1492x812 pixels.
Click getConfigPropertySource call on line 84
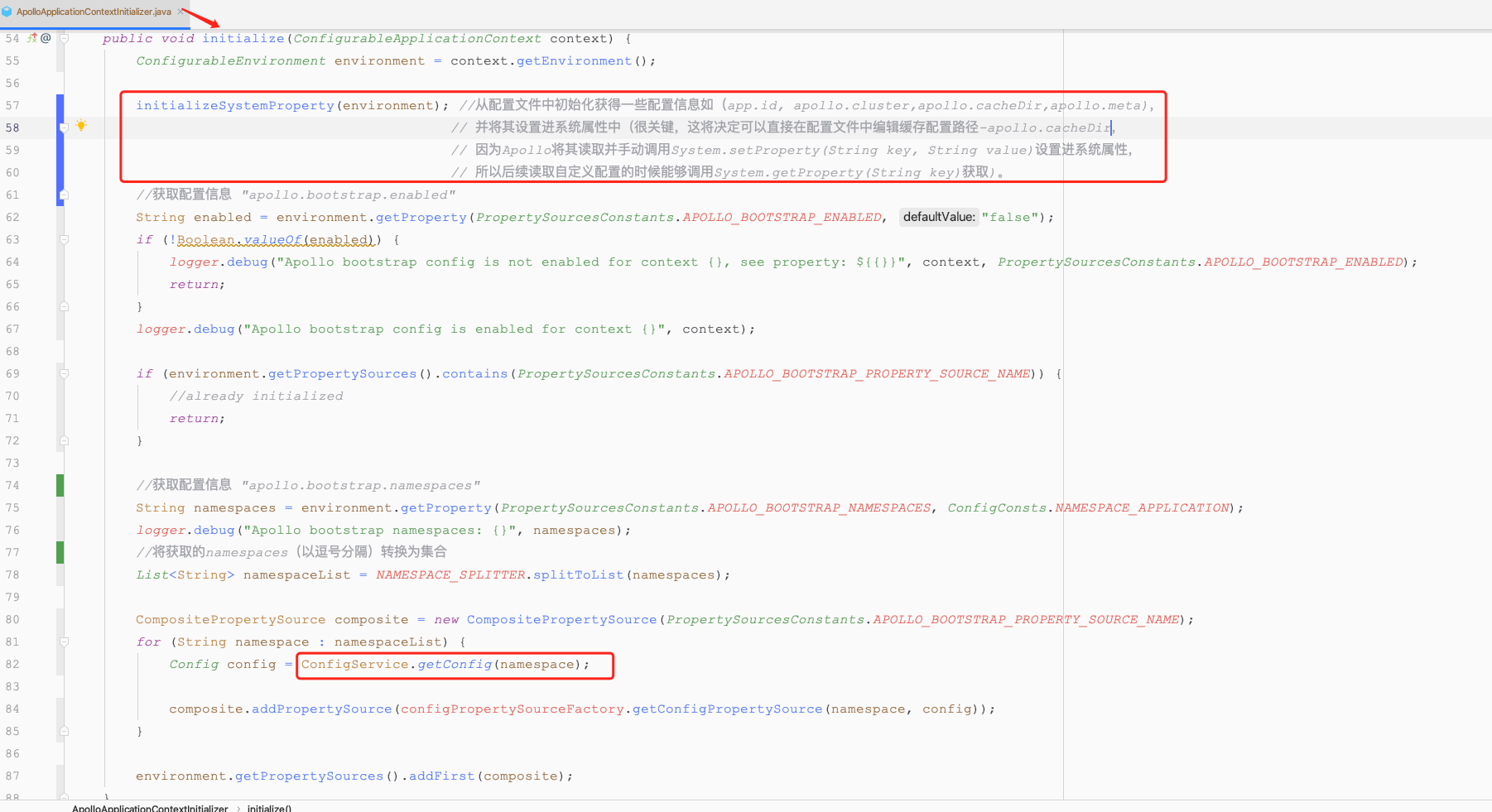tap(728, 709)
